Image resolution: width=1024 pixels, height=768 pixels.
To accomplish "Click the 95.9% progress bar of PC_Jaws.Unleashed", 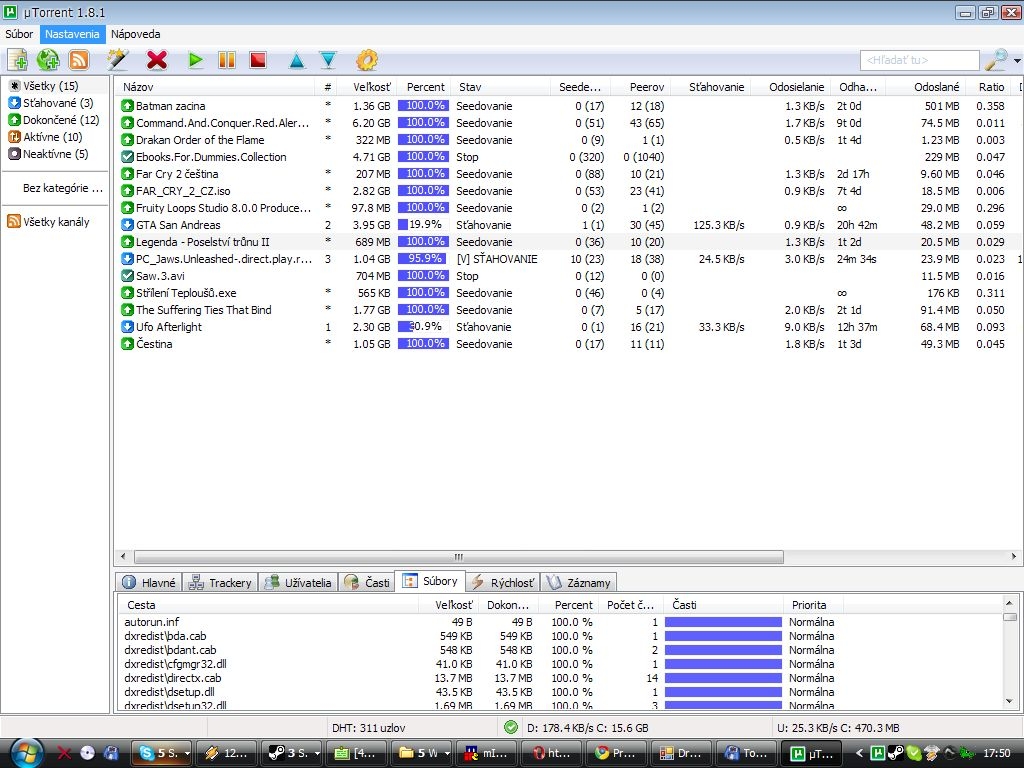I will (423, 259).
